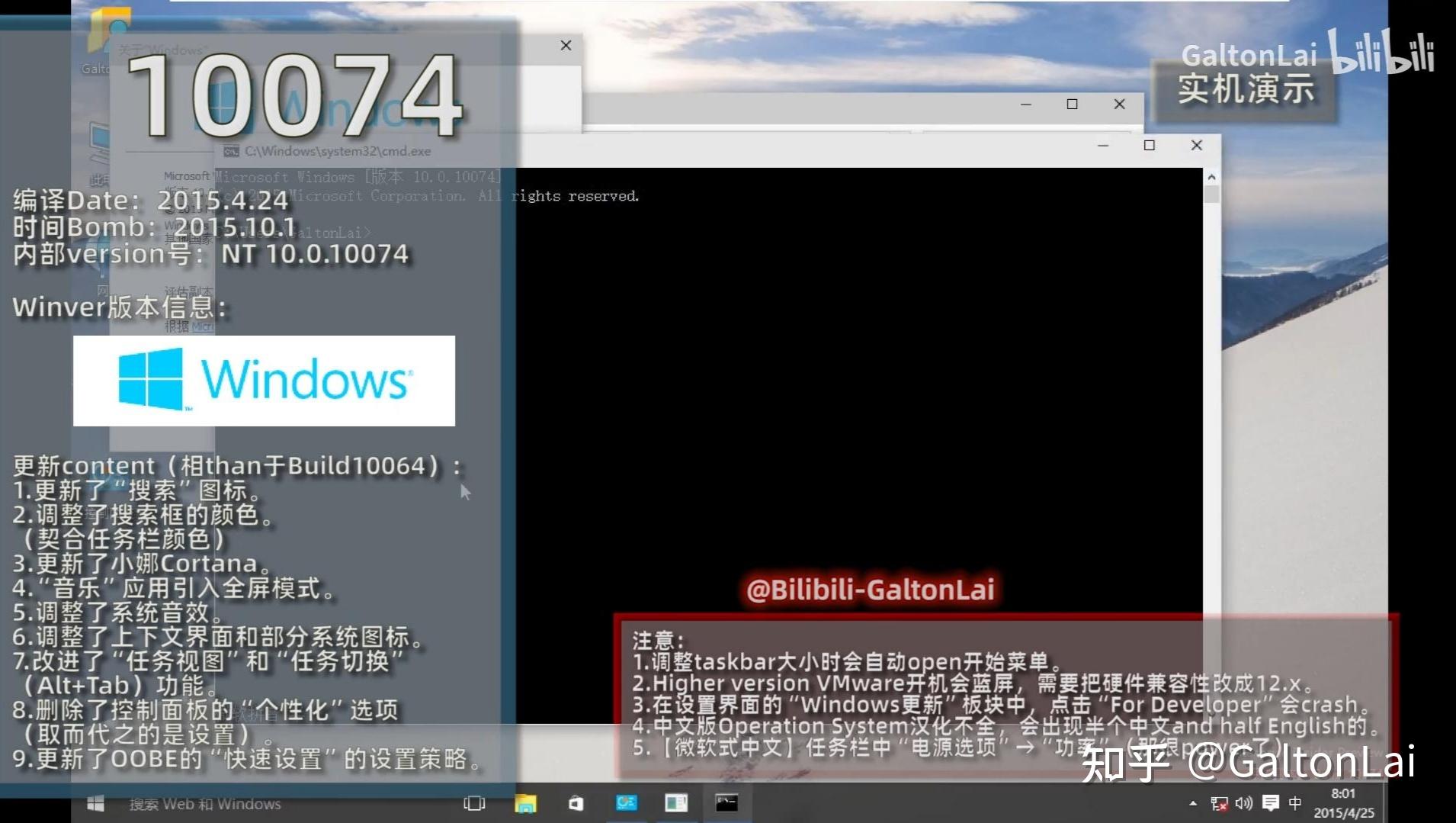Screen dimensions: 1456x823
Task: Close the About Windows dialog
Action: tap(566, 46)
